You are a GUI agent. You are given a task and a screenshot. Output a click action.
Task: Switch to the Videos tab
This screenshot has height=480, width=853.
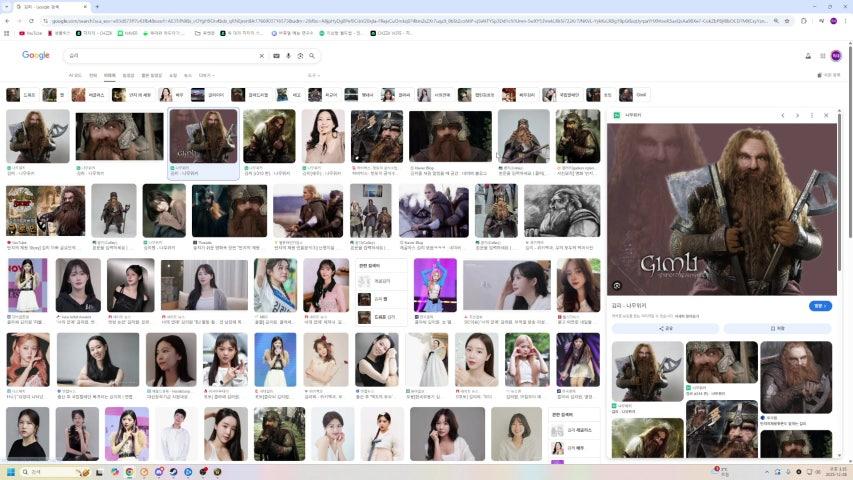click(x=128, y=75)
